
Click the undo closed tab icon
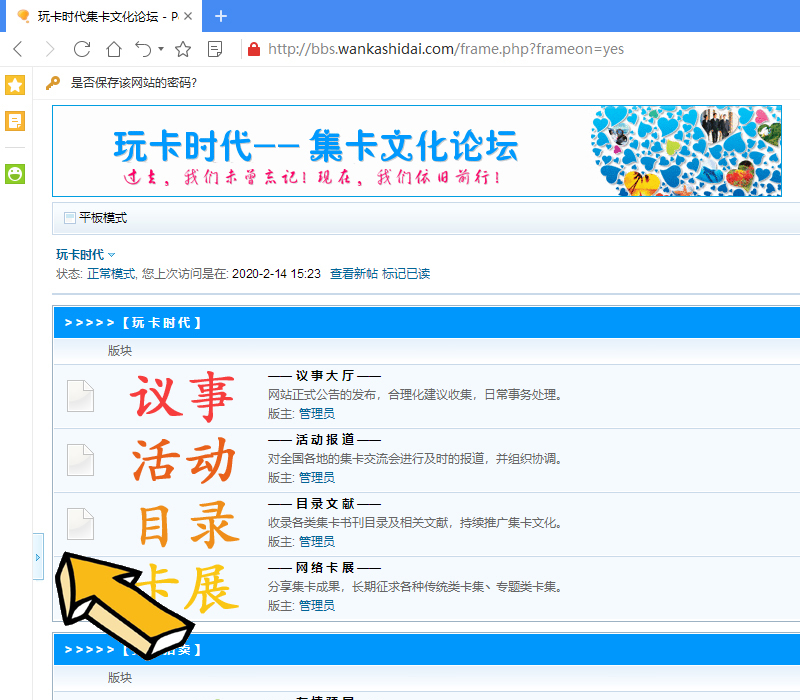point(143,49)
